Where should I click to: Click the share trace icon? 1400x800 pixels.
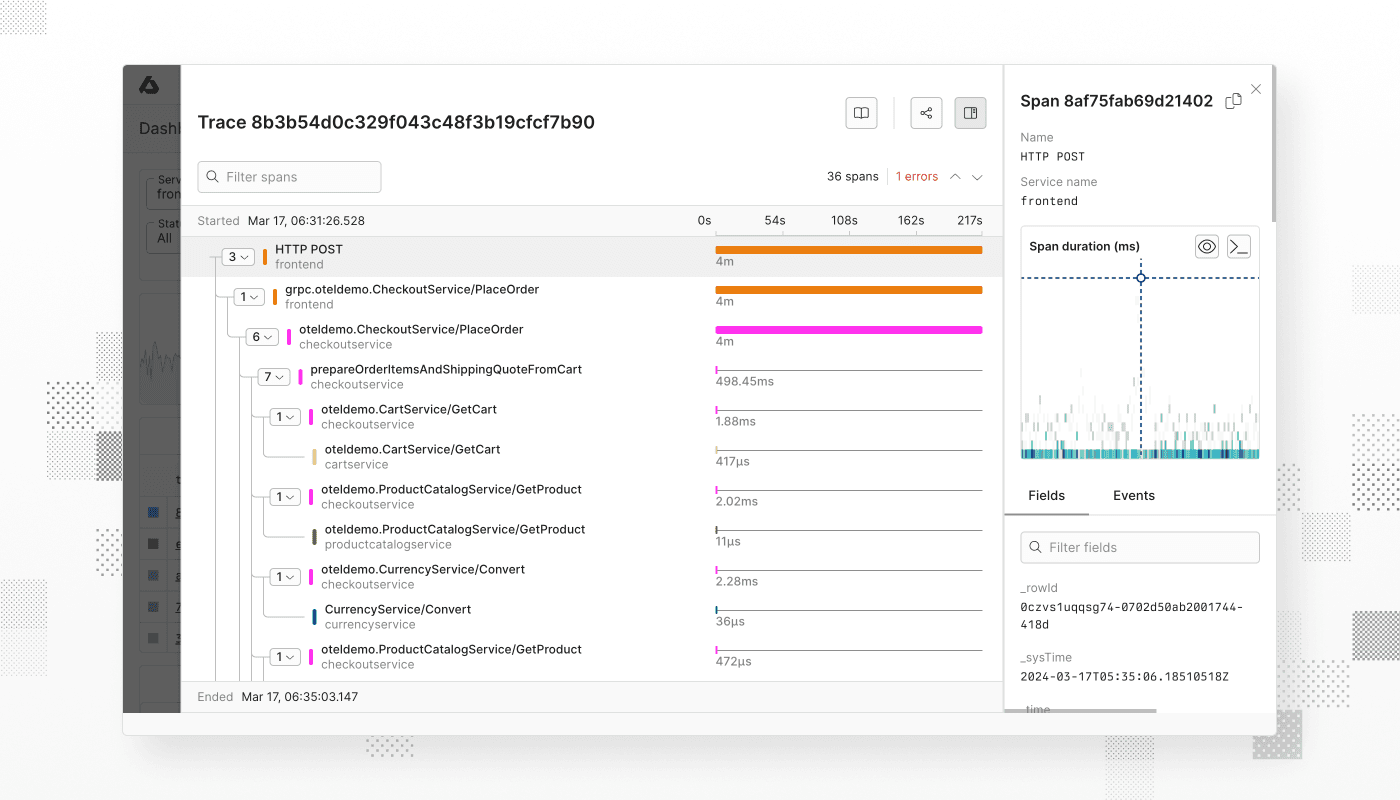click(926, 113)
